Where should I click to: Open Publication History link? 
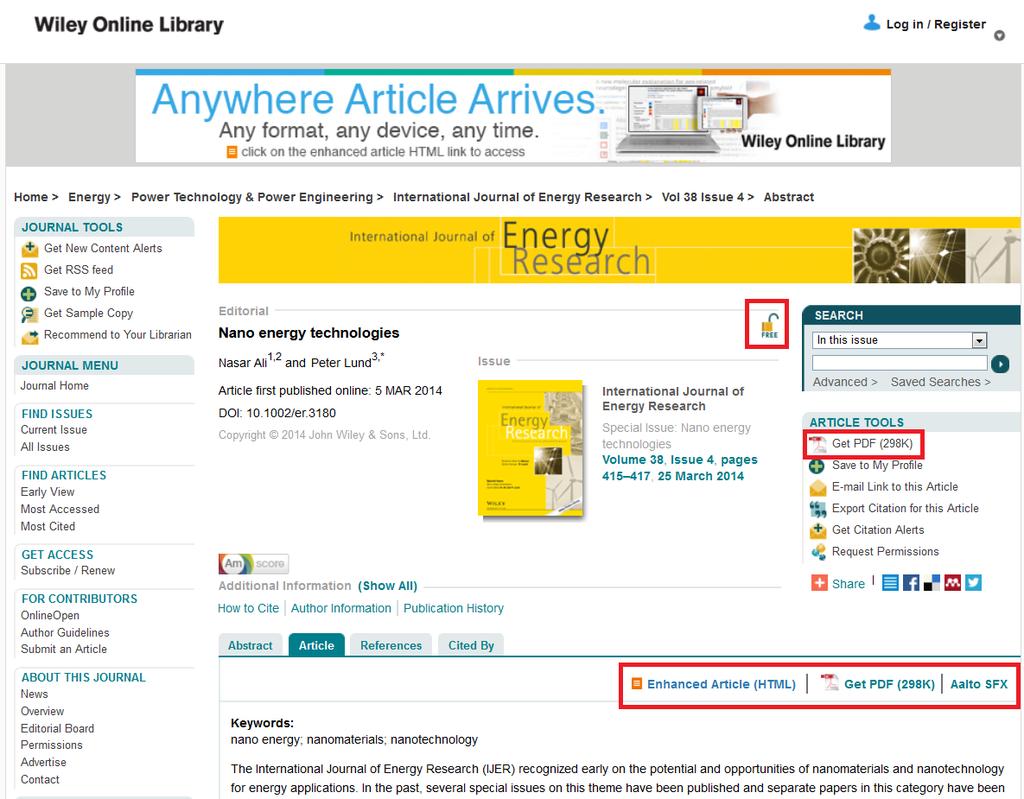[453, 608]
